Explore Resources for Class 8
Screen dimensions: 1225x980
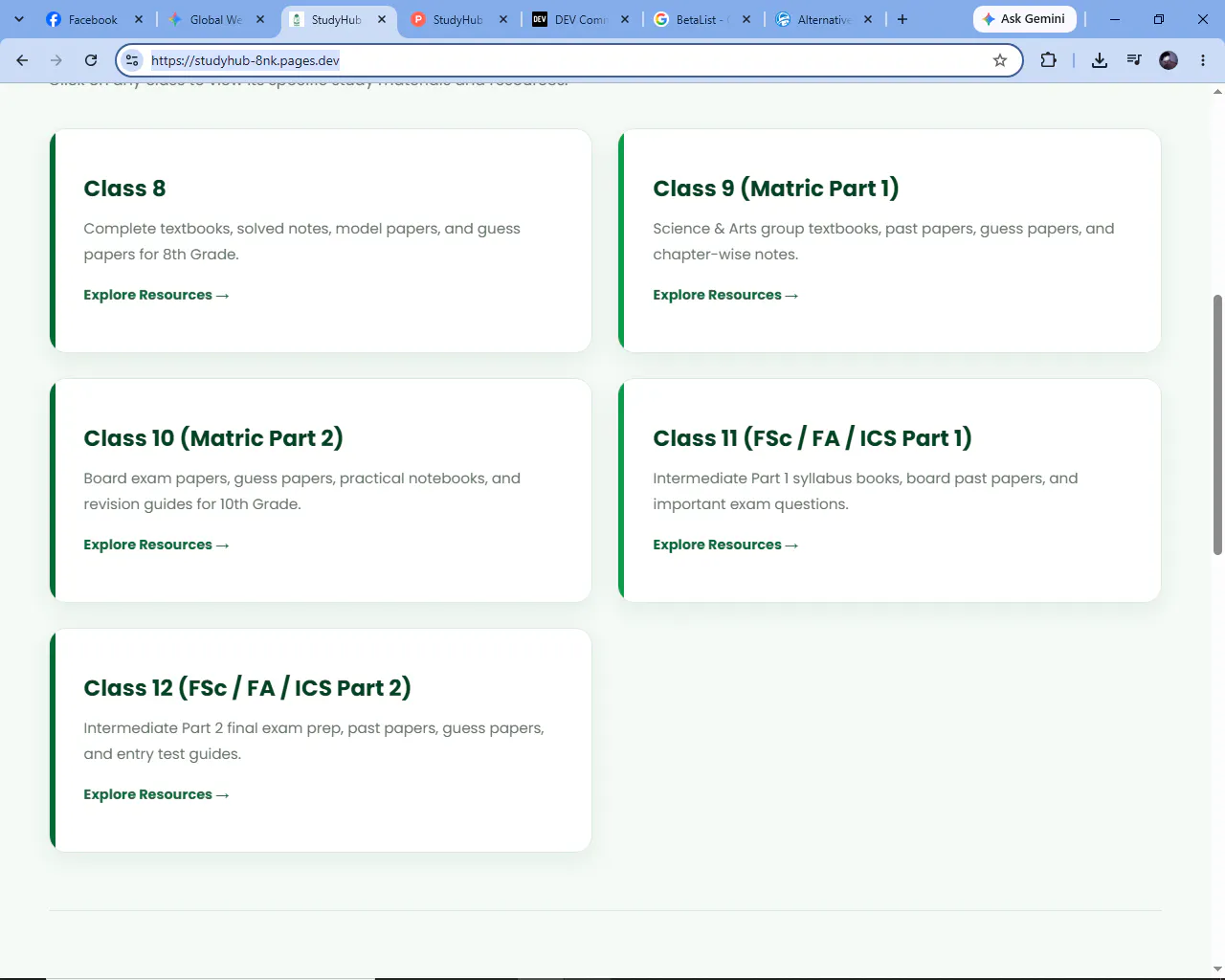pyautogui.click(x=156, y=295)
